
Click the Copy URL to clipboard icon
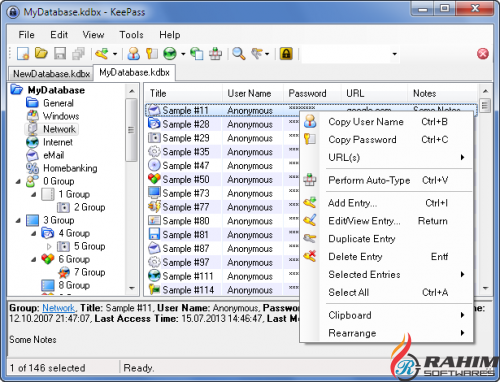pos(197,53)
